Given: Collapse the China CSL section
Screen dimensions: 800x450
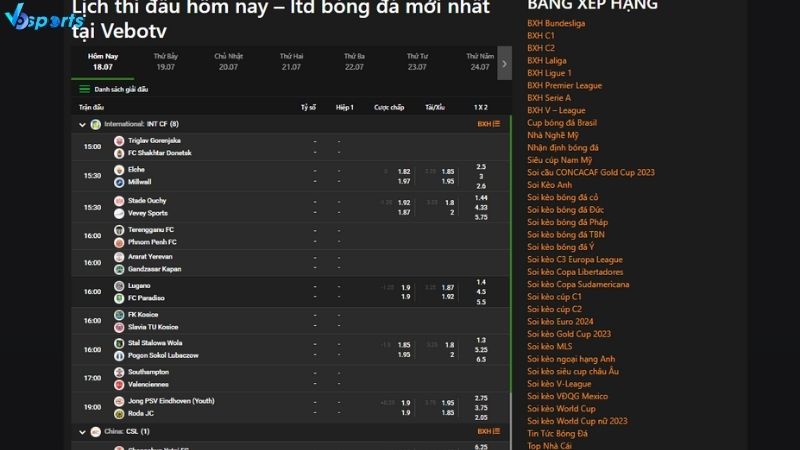Looking at the screenshot, I should (82, 432).
